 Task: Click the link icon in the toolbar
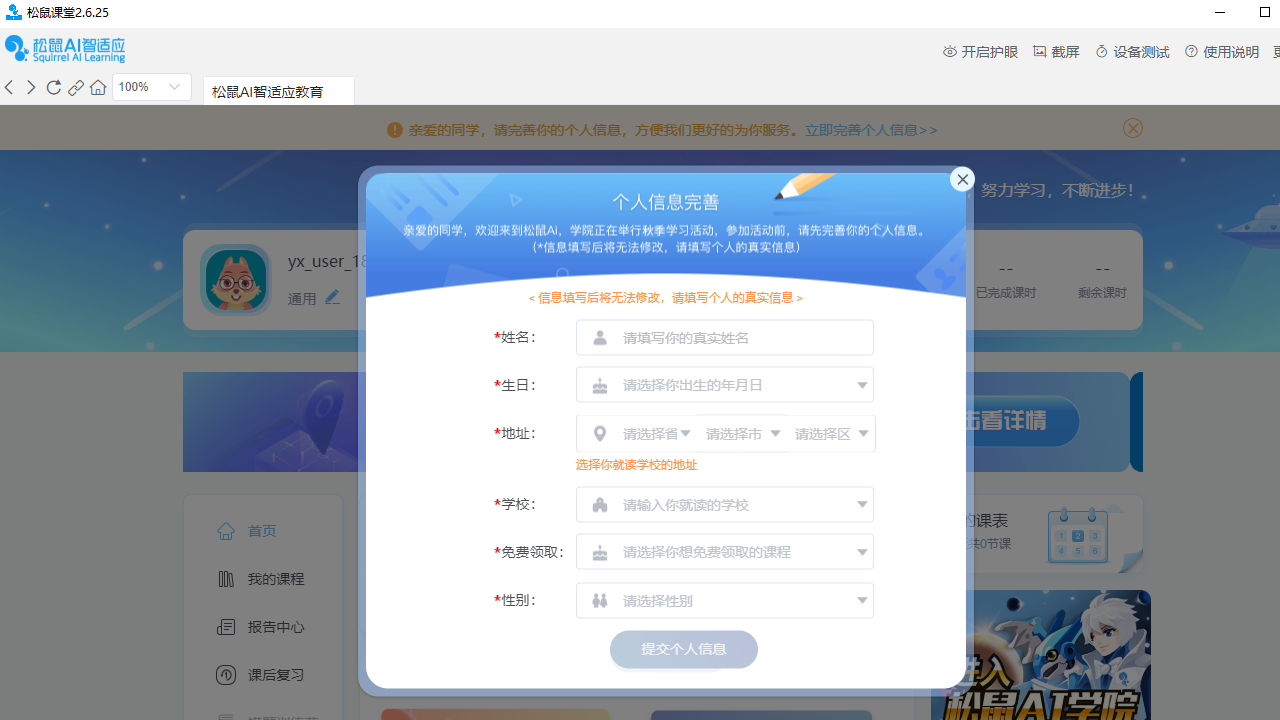[x=75, y=87]
